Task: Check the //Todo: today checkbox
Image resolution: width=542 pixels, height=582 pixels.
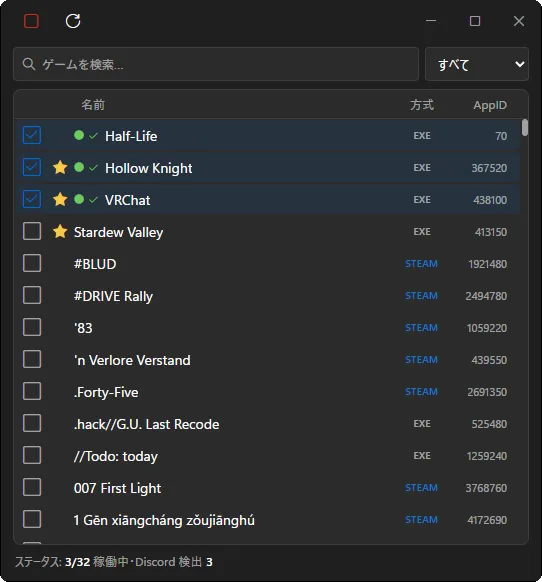Action: tap(32, 455)
